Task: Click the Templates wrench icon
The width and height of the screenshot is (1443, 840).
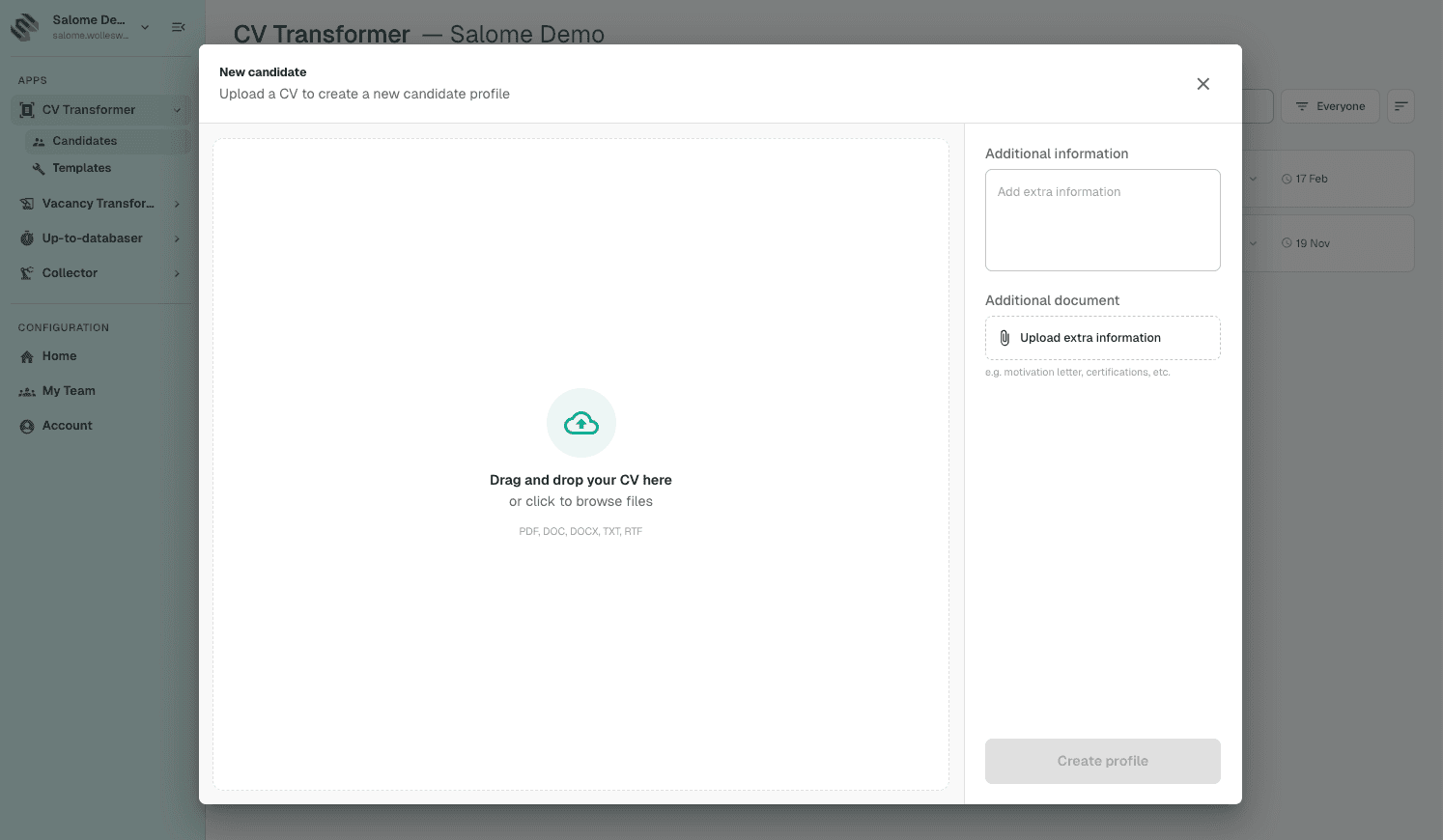Action: pyautogui.click(x=39, y=168)
